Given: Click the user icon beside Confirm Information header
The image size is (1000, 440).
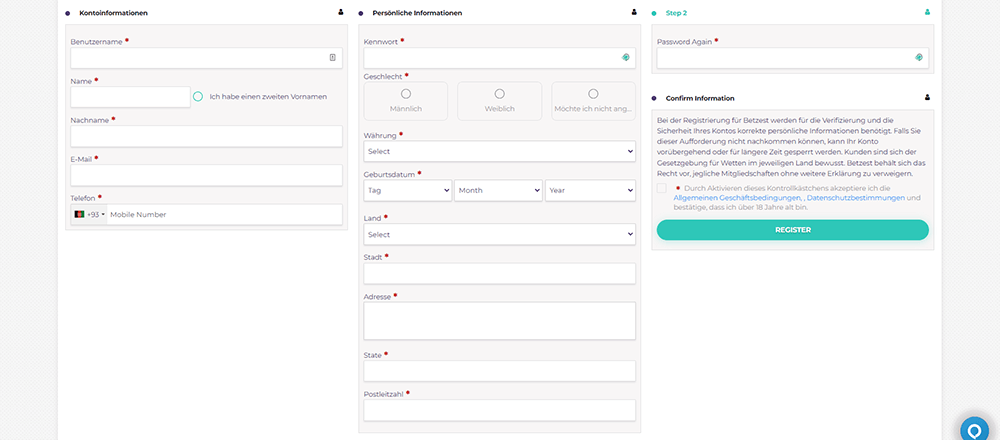Looking at the screenshot, I should (927, 98).
